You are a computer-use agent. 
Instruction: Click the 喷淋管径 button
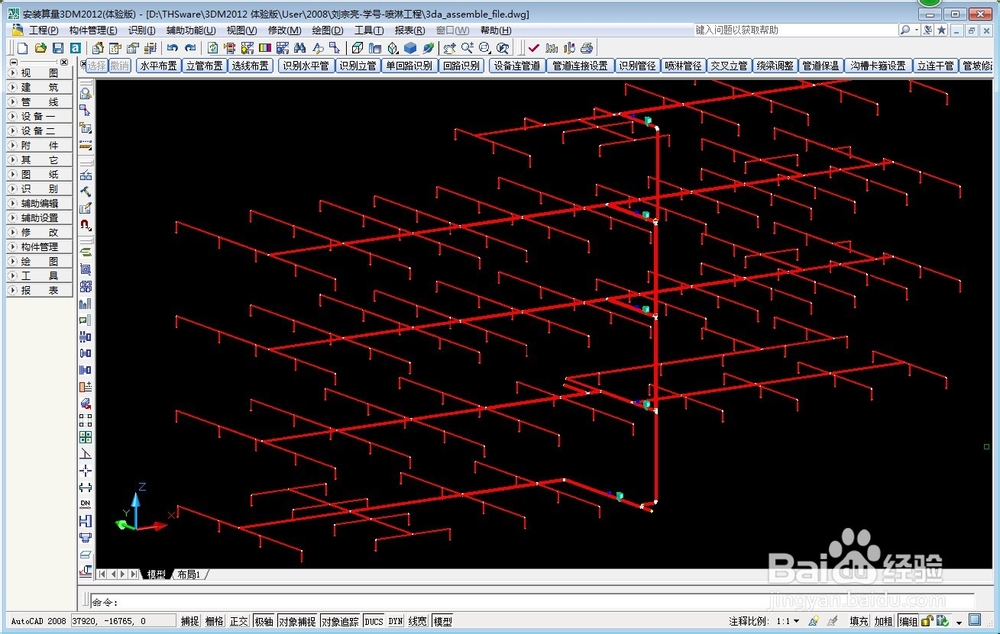tap(683, 66)
